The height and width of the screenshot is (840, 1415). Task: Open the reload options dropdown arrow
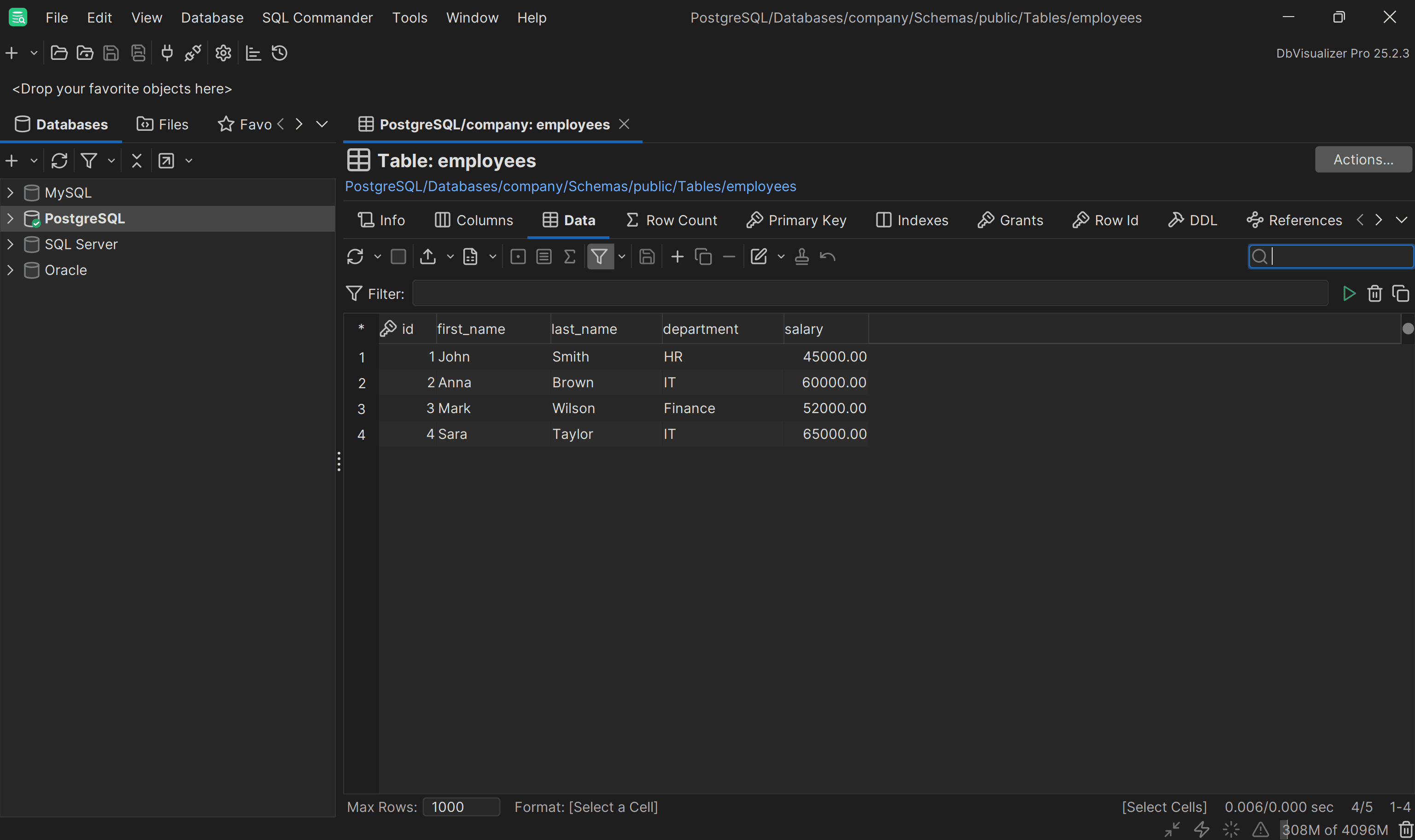(x=378, y=257)
